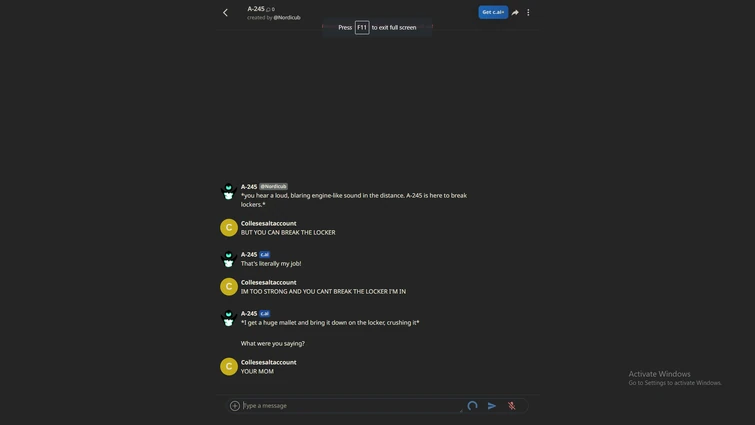Click the F11 key hint in fullscreen notice

click(362, 27)
